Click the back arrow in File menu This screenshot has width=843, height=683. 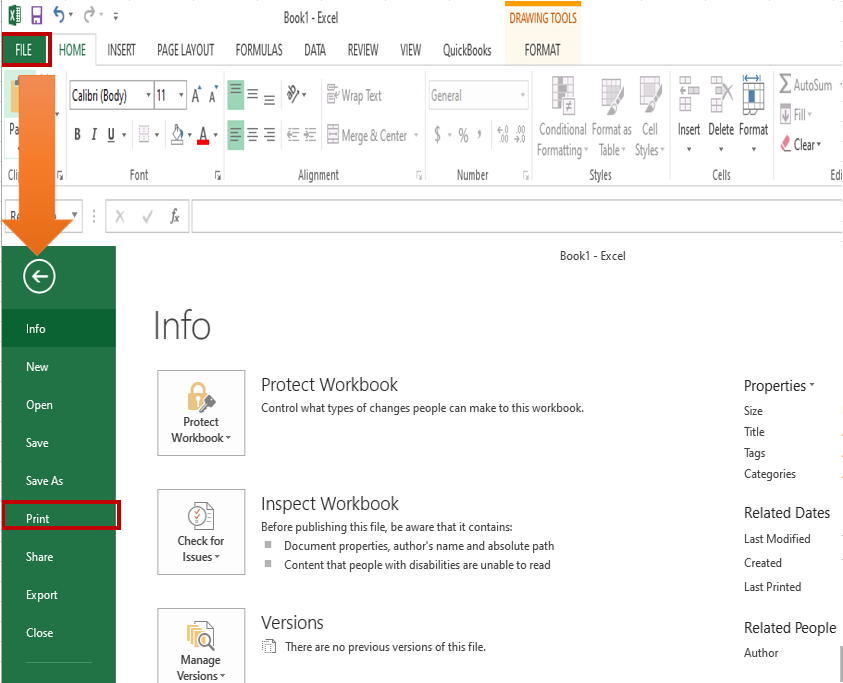click(x=40, y=277)
